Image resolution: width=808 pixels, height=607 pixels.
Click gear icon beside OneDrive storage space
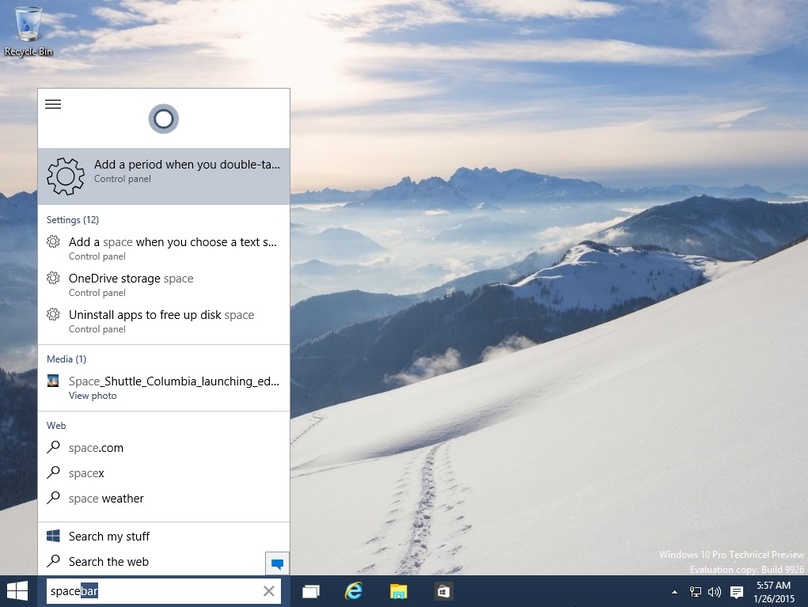click(53, 278)
